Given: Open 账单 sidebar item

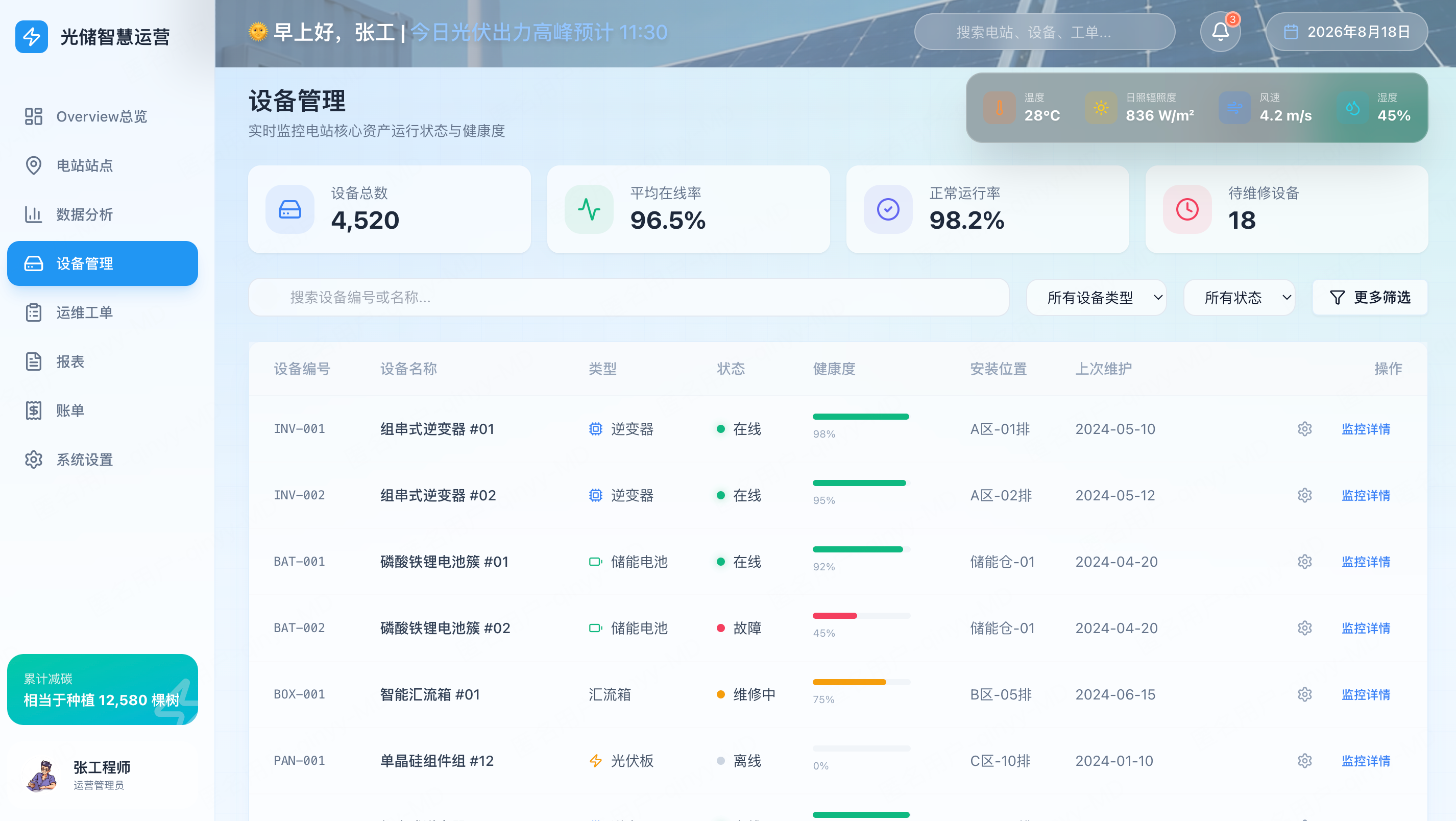Looking at the screenshot, I should coord(102,410).
